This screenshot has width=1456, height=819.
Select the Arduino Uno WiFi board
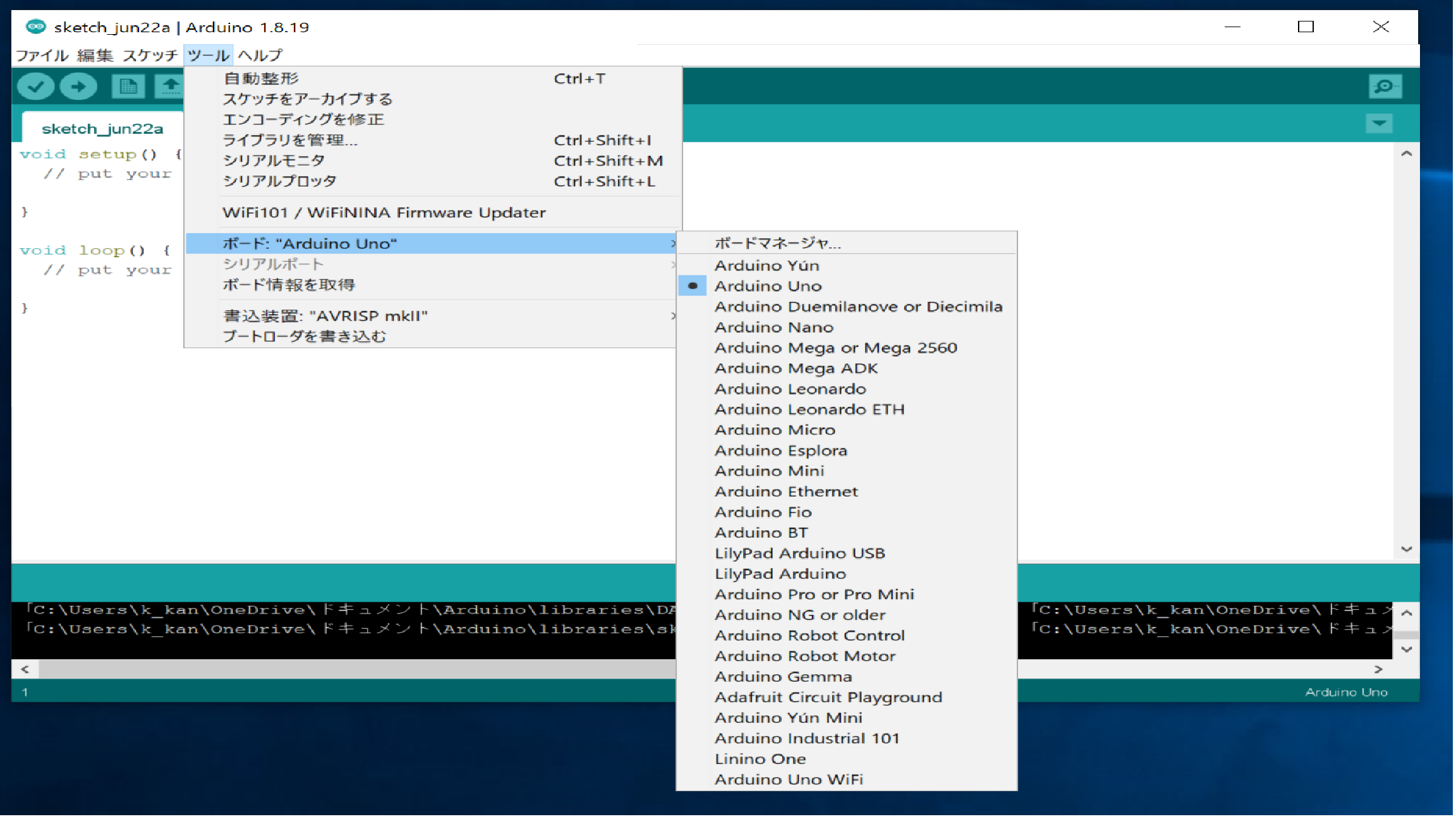pos(847,780)
